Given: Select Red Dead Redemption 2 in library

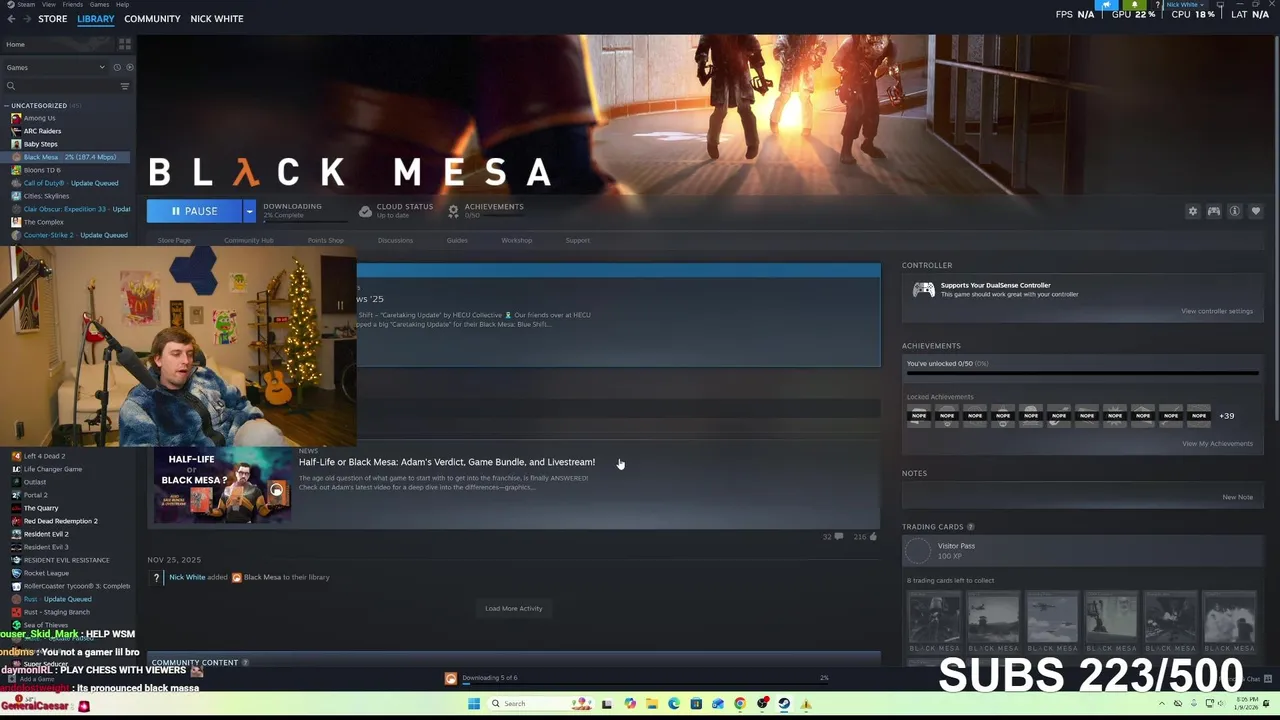Looking at the screenshot, I should click(x=60, y=521).
